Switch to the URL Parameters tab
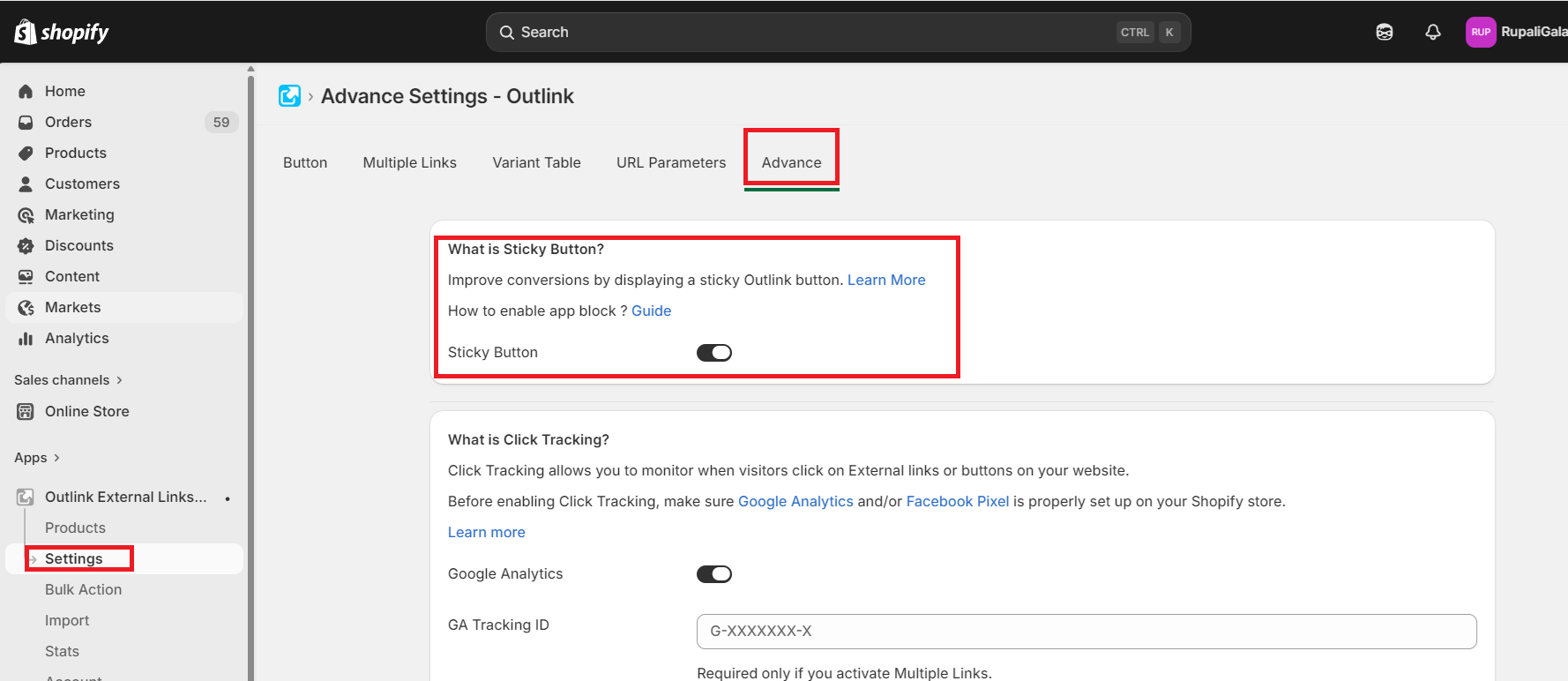The width and height of the screenshot is (1568, 681). pos(671,162)
